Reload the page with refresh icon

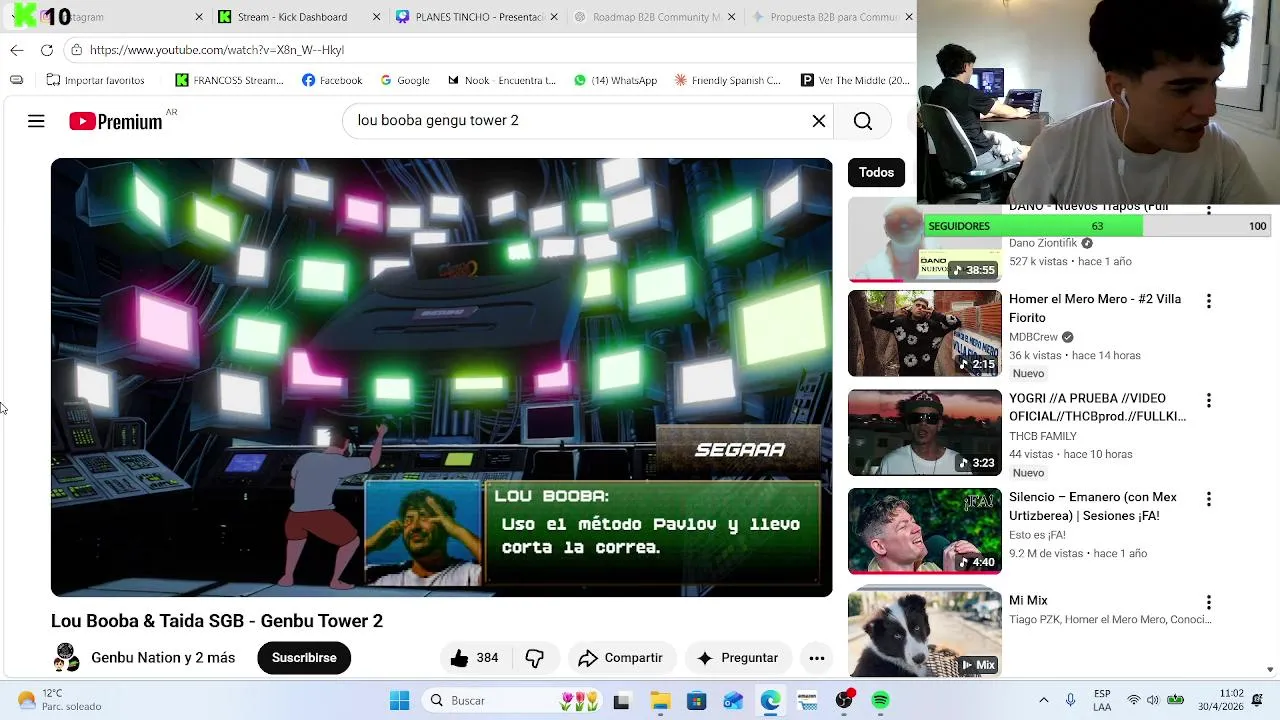pyautogui.click(x=47, y=50)
